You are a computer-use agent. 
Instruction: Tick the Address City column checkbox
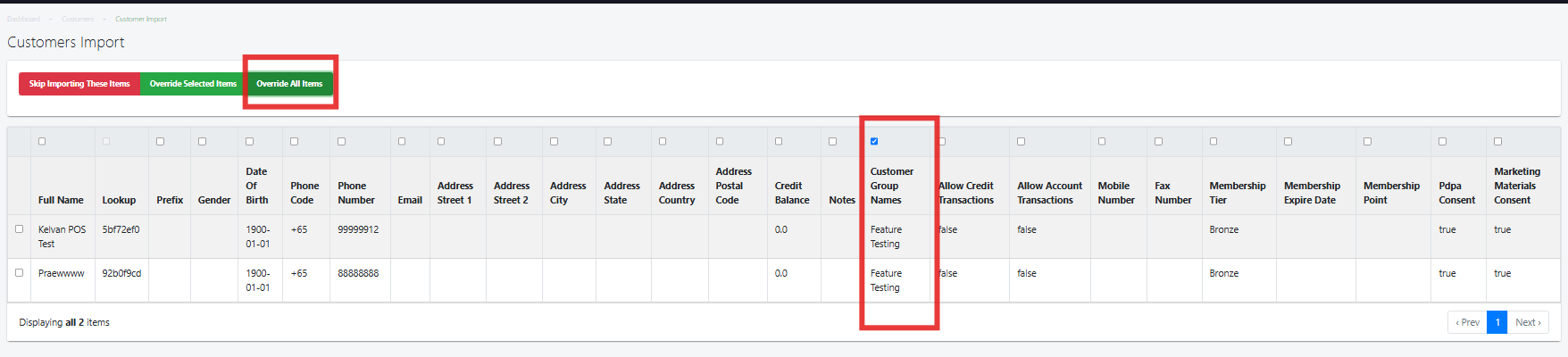pyautogui.click(x=554, y=141)
